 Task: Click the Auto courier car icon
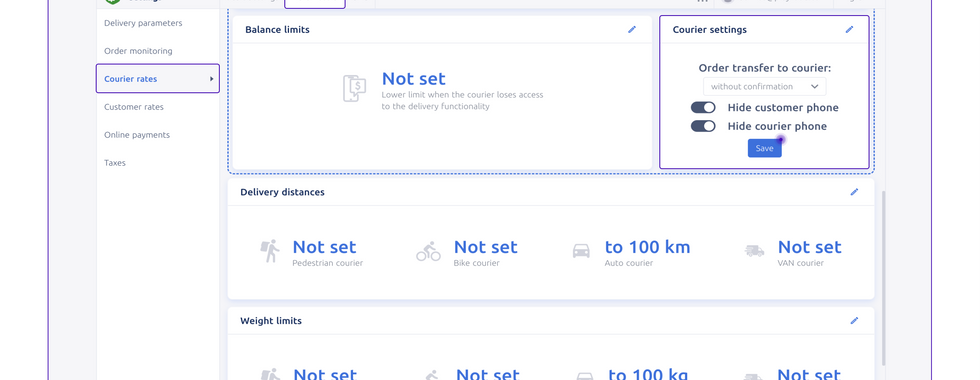coord(581,251)
